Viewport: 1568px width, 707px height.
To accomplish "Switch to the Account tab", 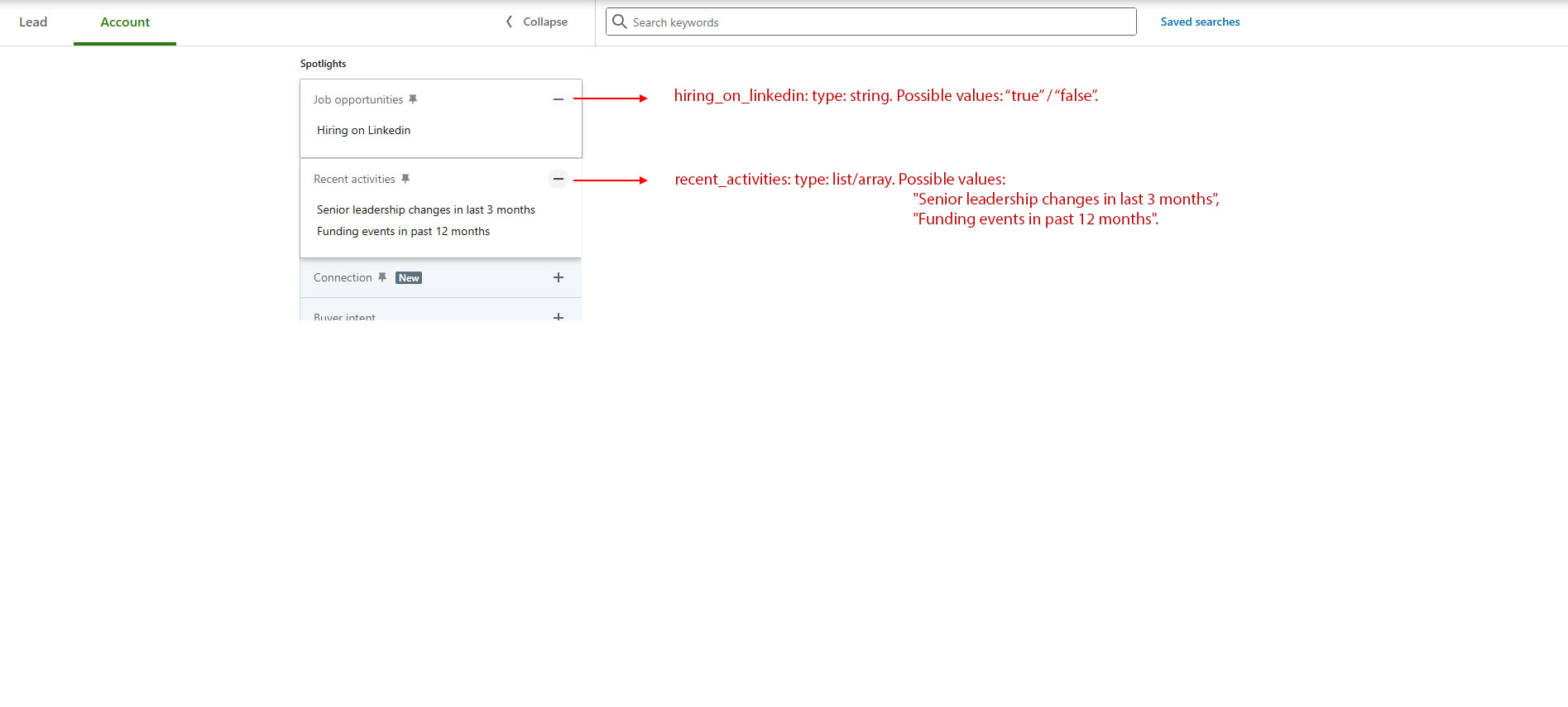I will pyautogui.click(x=125, y=22).
